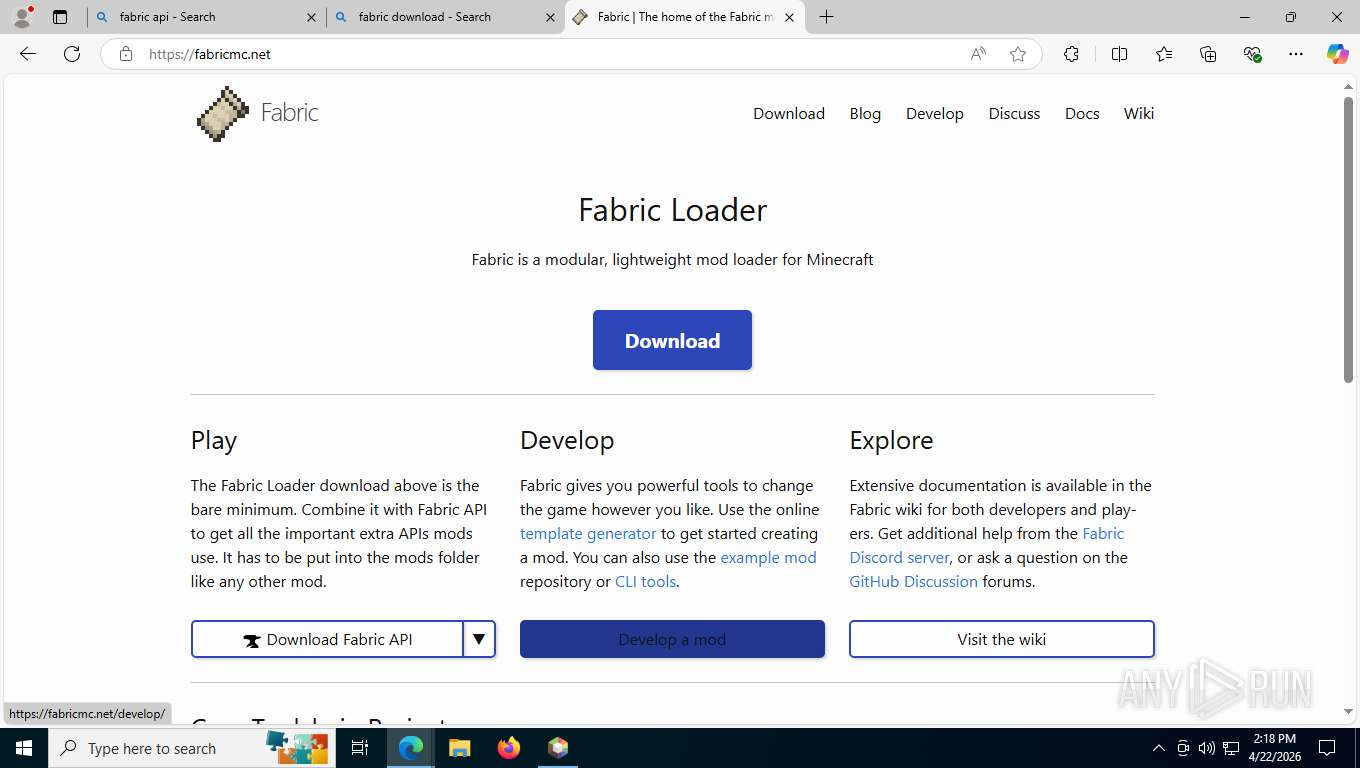Open a new tab with plus button
Image resolution: width=1360 pixels, height=768 pixels.
826,17
